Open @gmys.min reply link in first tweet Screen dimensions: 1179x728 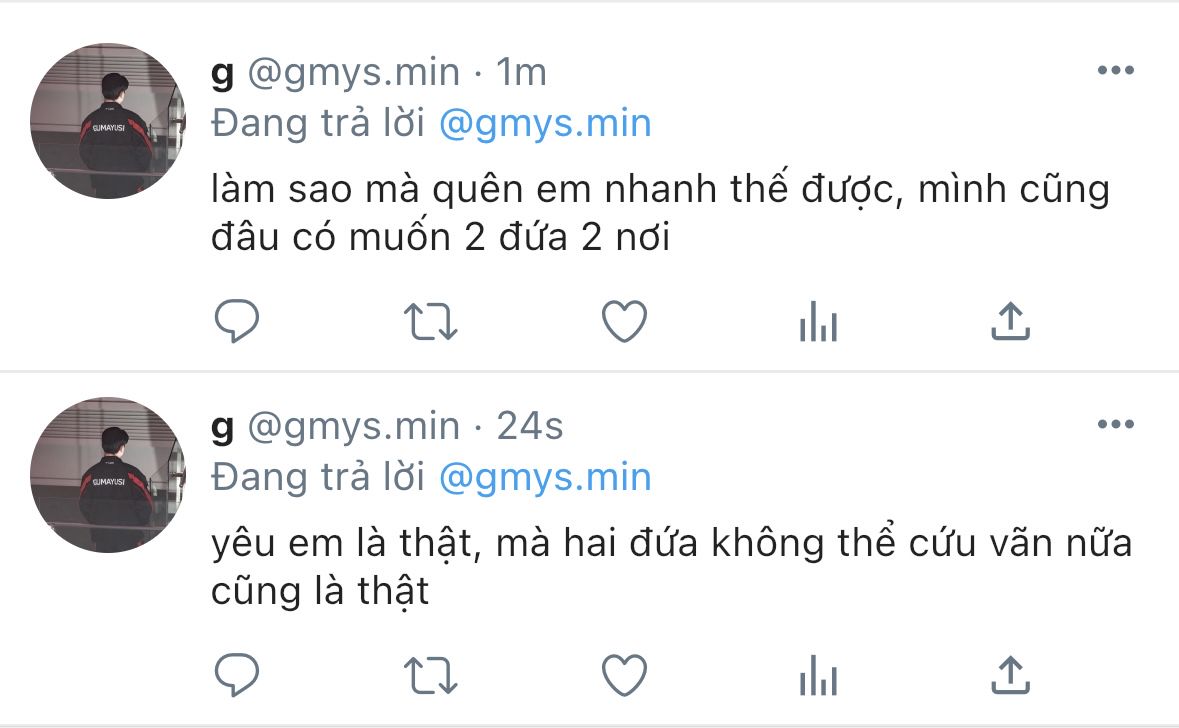coord(545,123)
